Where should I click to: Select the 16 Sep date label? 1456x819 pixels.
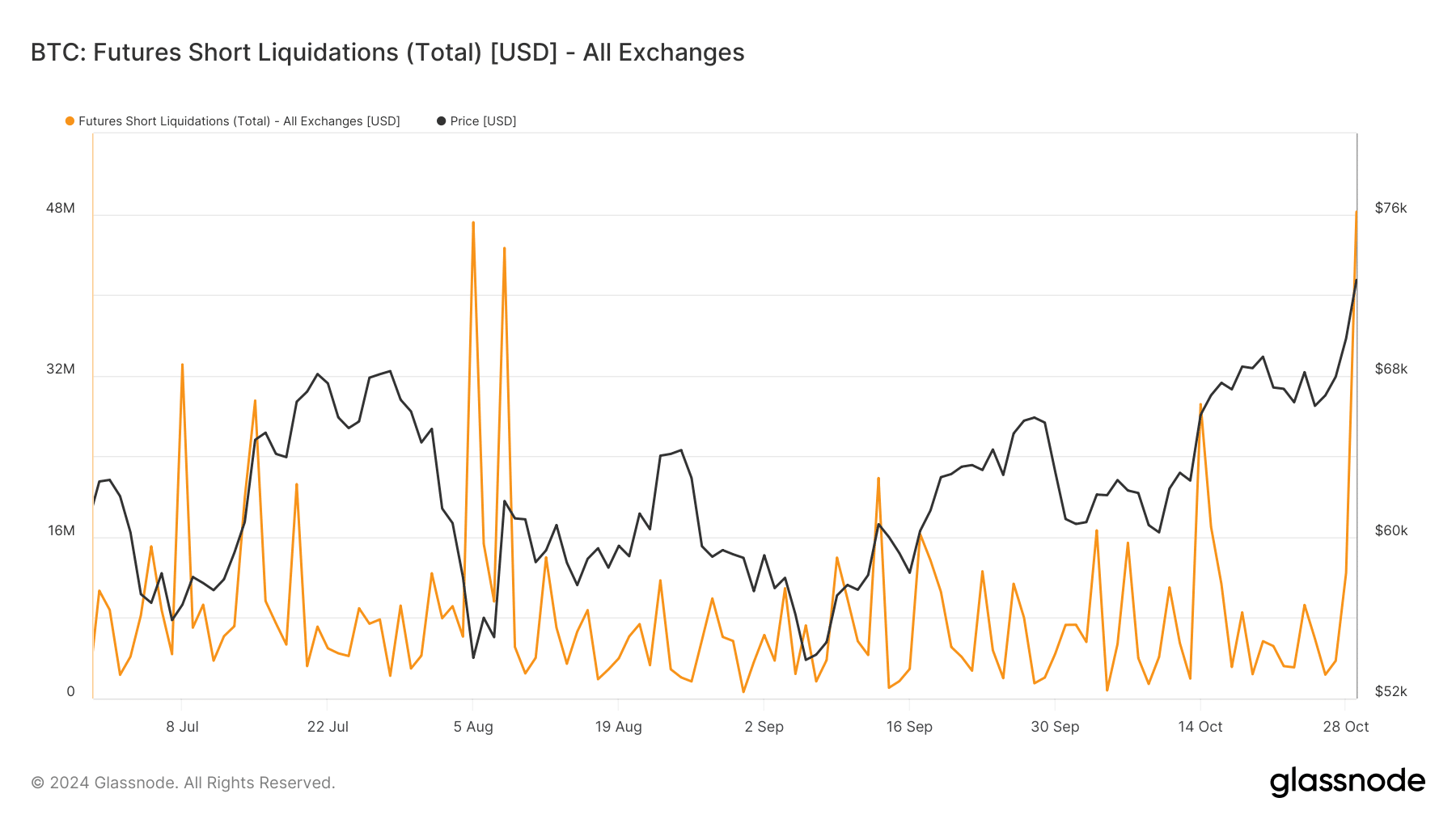click(909, 727)
